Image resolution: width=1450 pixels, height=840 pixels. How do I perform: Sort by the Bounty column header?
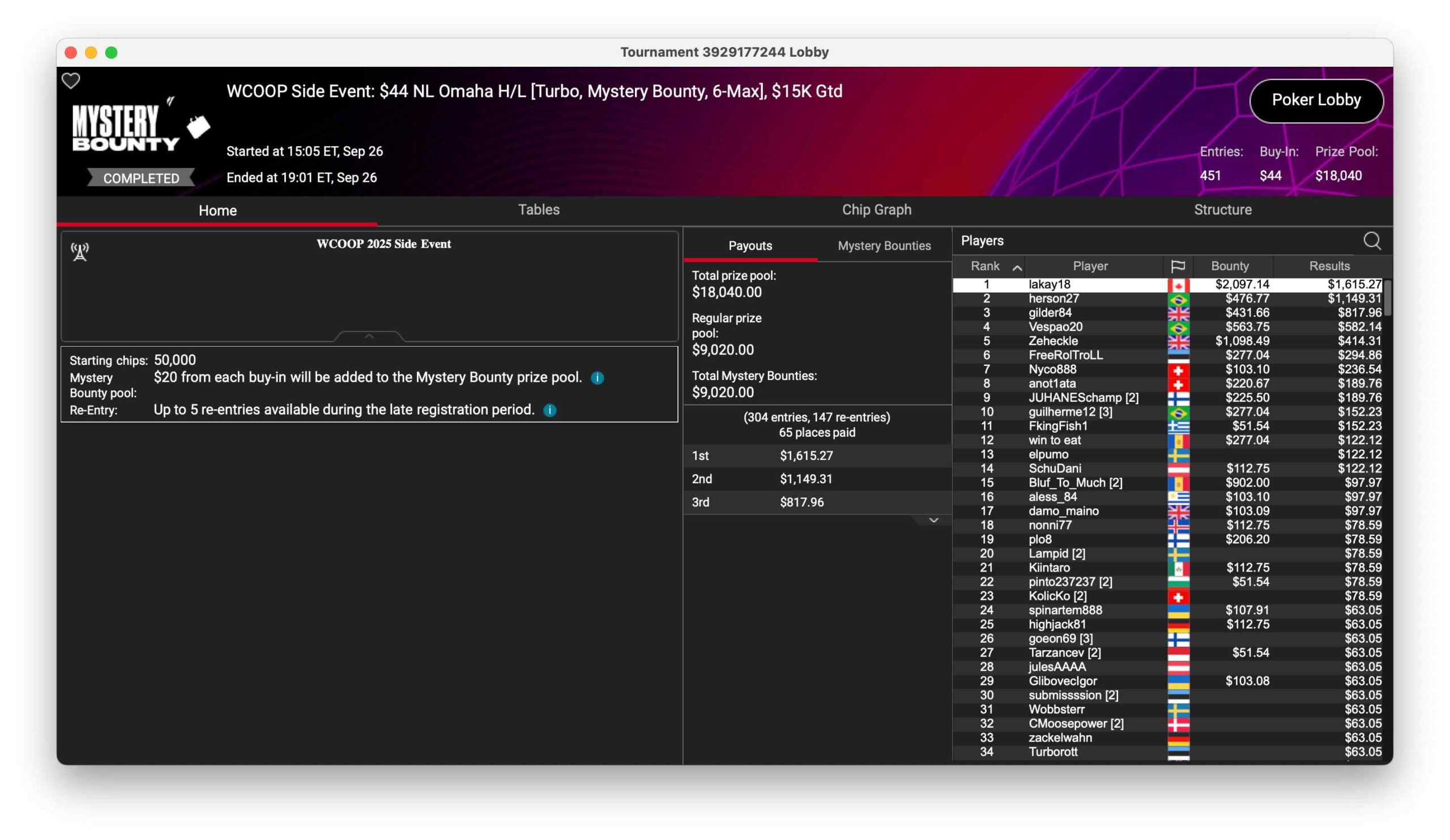pyautogui.click(x=1230, y=266)
